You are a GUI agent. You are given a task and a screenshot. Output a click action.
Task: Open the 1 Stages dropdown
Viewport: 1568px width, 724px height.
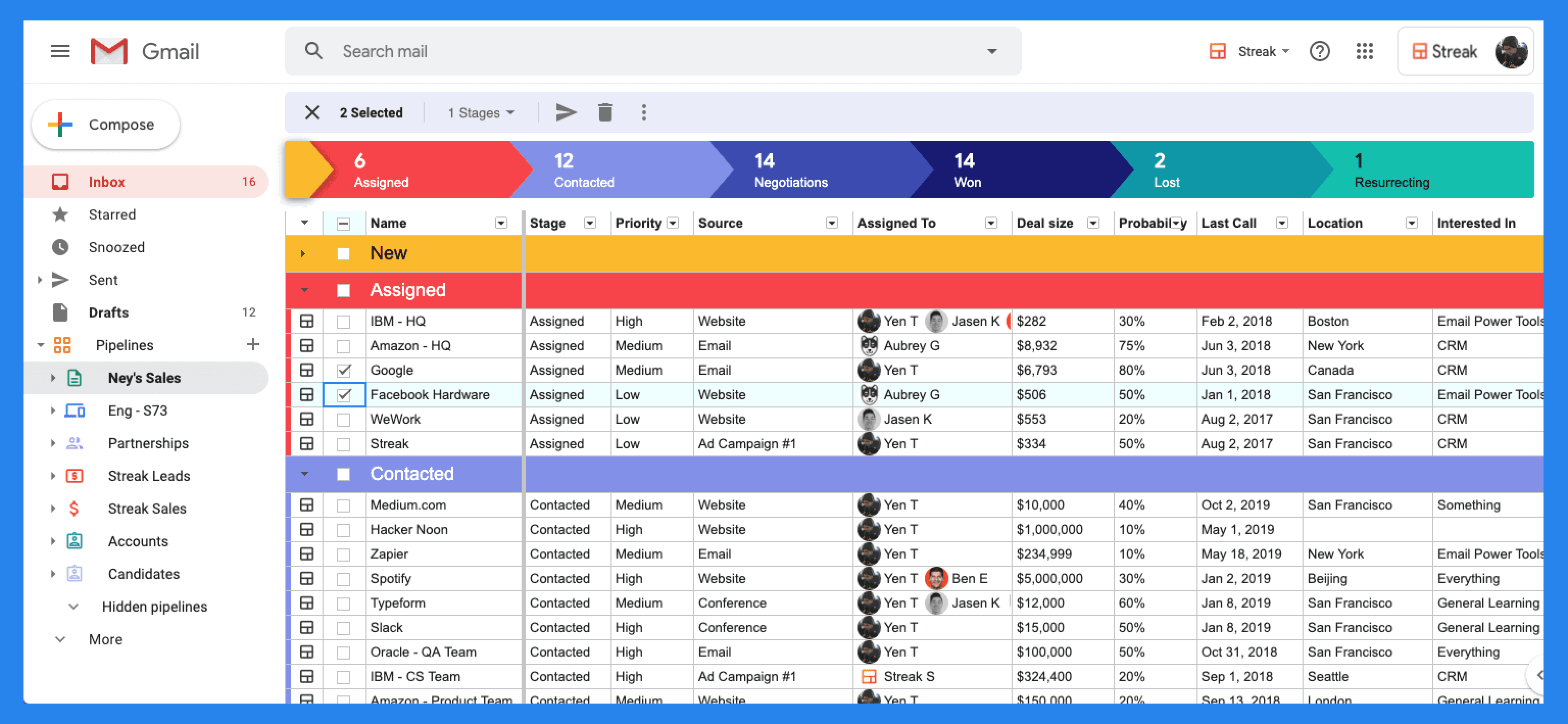click(x=481, y=113)
